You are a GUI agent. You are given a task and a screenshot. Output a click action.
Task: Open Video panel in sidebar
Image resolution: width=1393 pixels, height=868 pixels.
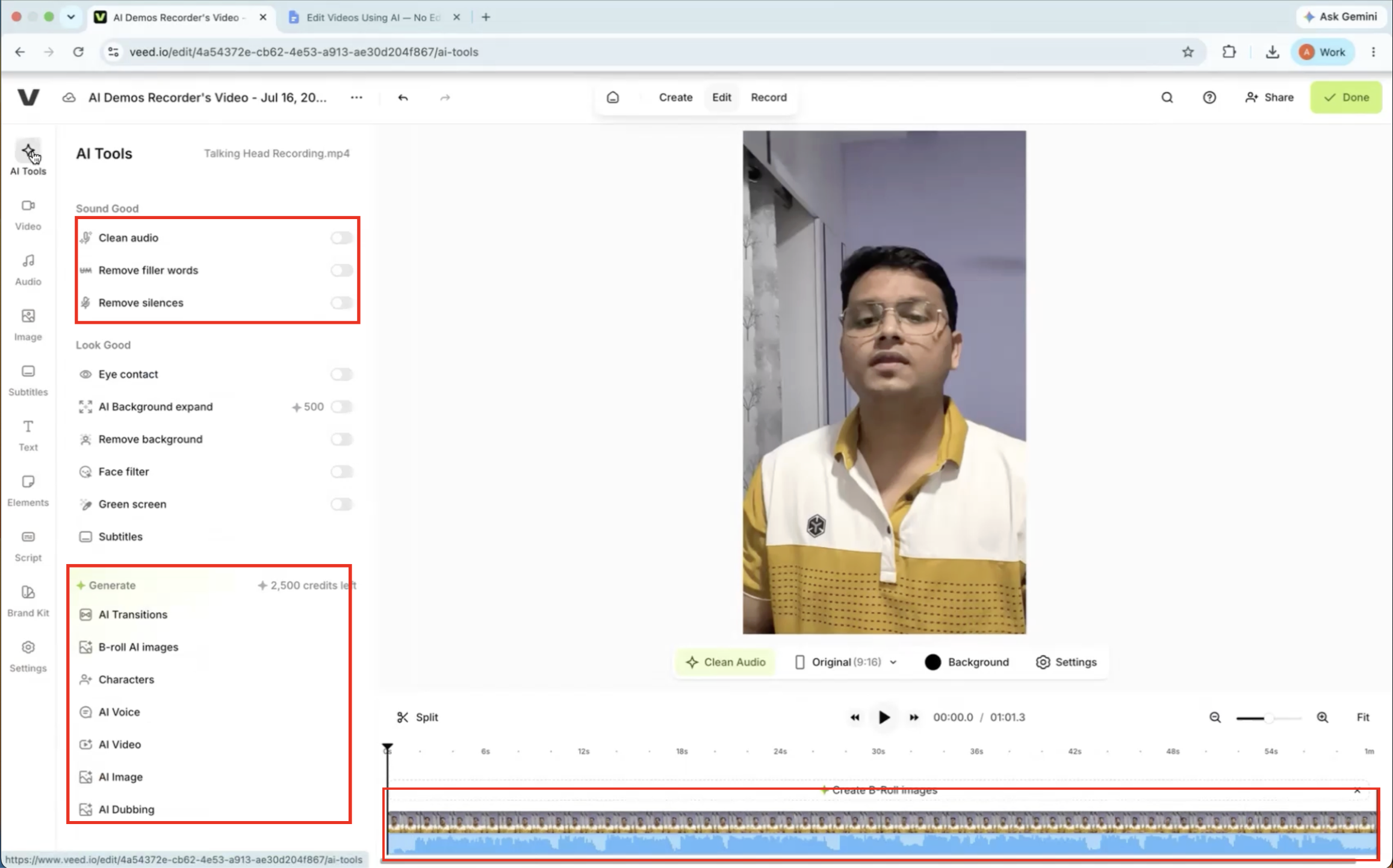(x=28, y=214)
